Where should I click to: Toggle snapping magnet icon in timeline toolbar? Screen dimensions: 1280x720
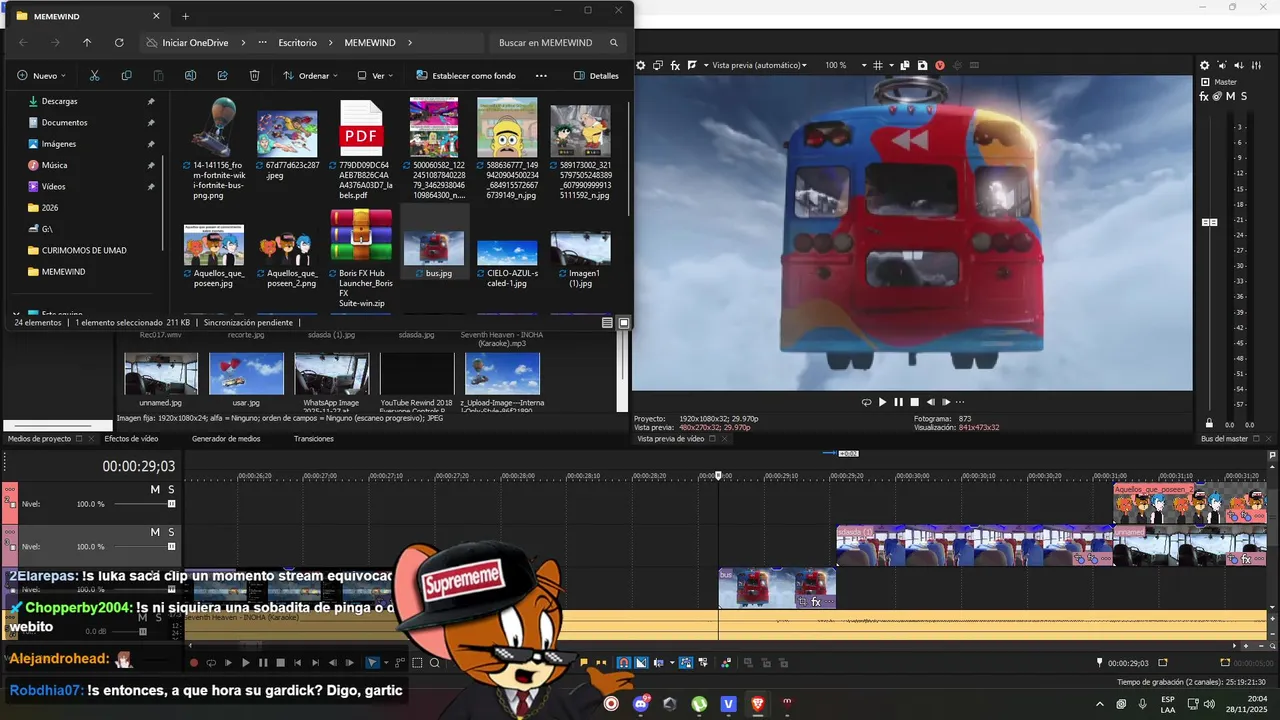[623, 663]
